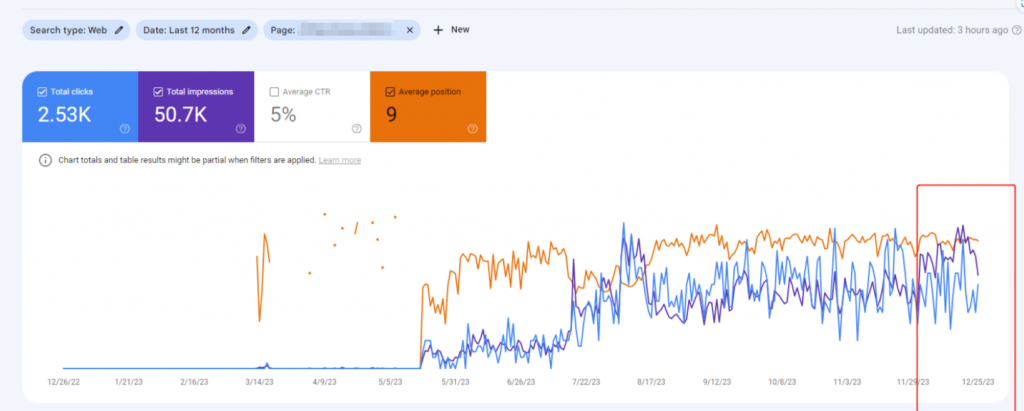Click the 11/3/23 axis date label

(848, 382)
